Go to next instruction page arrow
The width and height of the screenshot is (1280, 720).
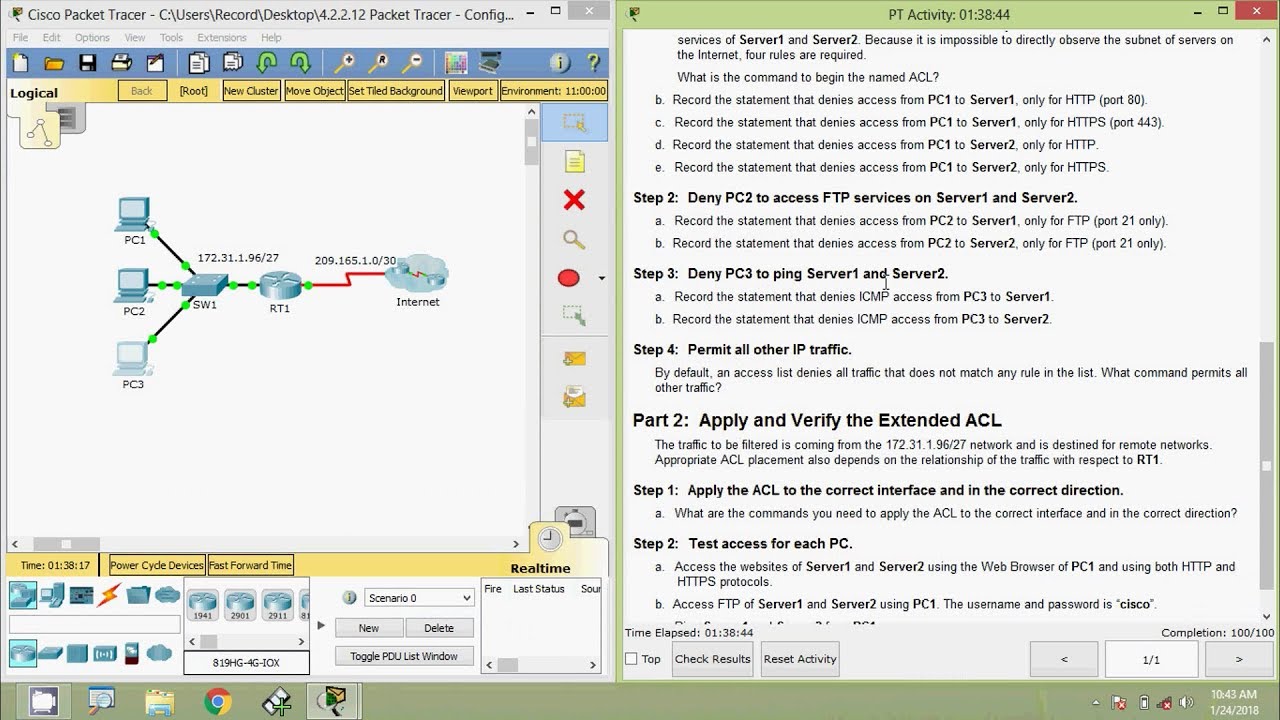click(x=1238, y=659)
